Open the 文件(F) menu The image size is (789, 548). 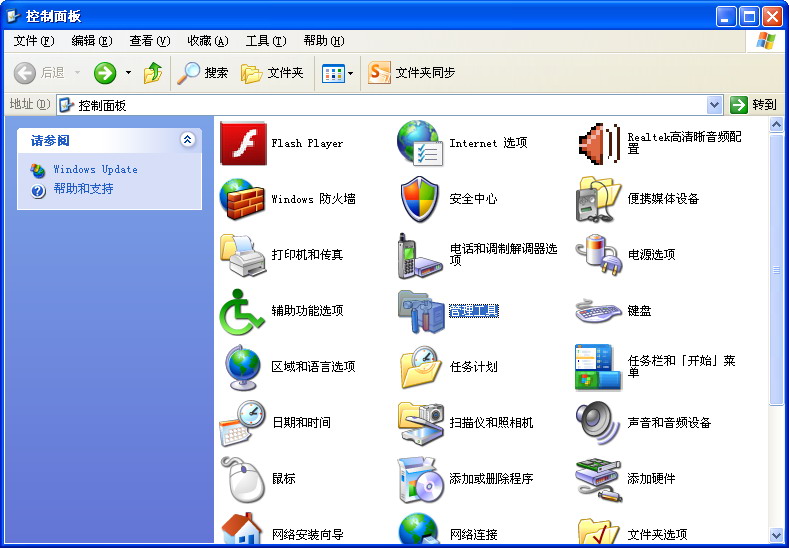click(34, 41)
